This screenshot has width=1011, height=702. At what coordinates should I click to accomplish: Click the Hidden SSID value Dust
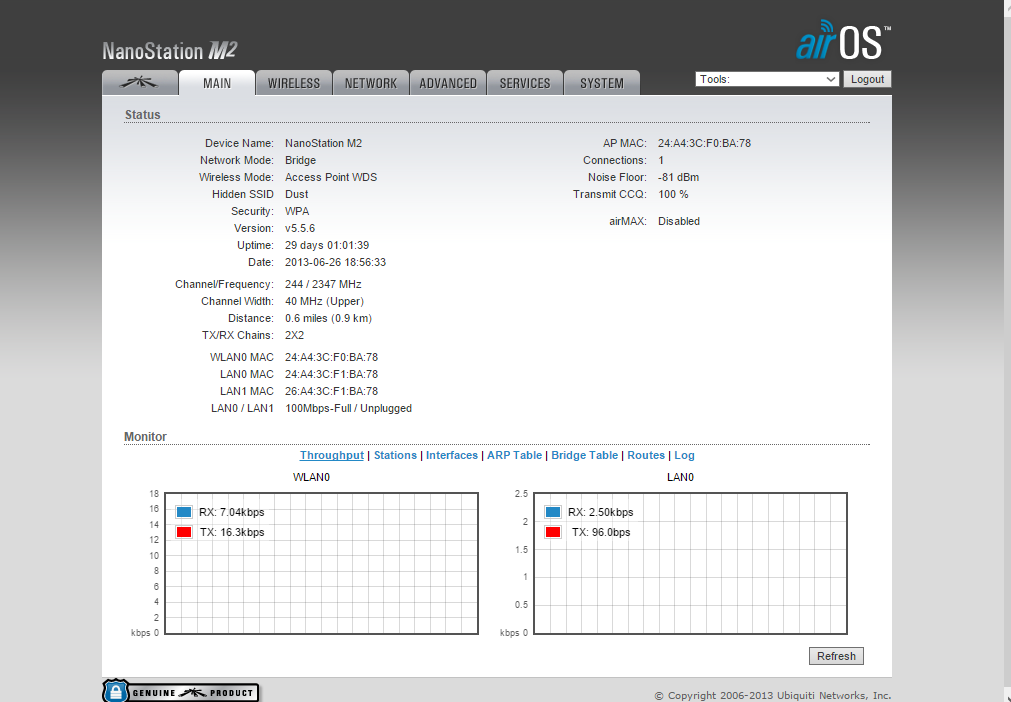click(297, 194)
